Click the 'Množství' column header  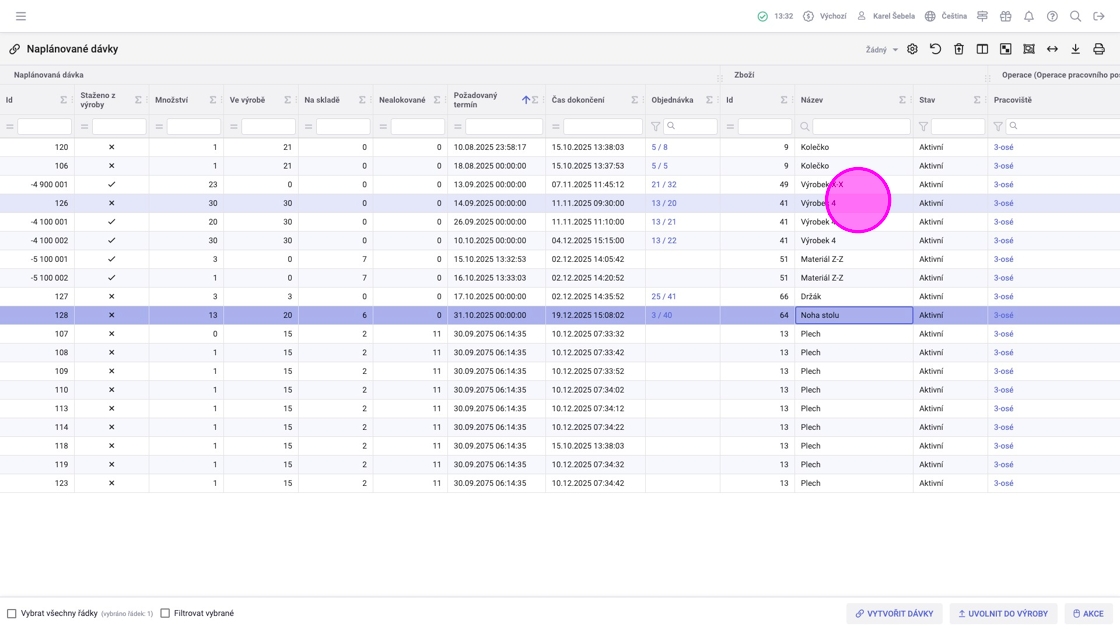click(171, 100)
